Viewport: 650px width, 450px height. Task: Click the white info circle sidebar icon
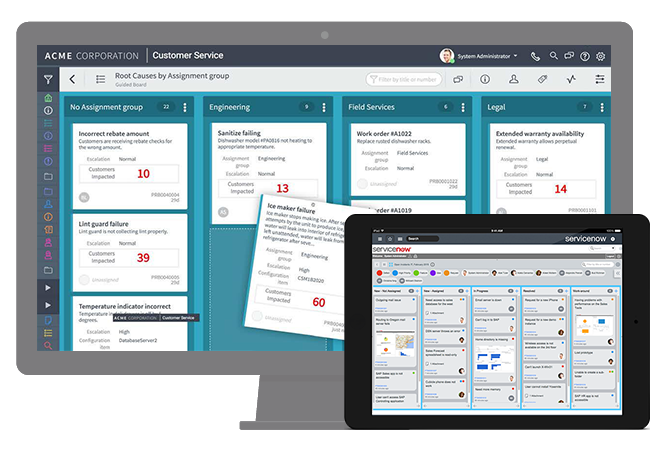48,111
